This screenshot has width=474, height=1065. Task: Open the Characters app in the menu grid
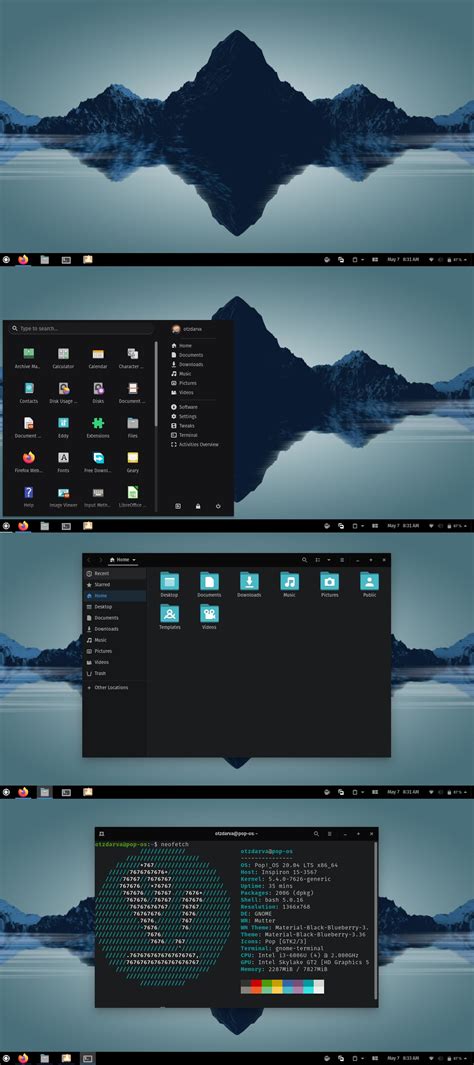tap(132, 358)
